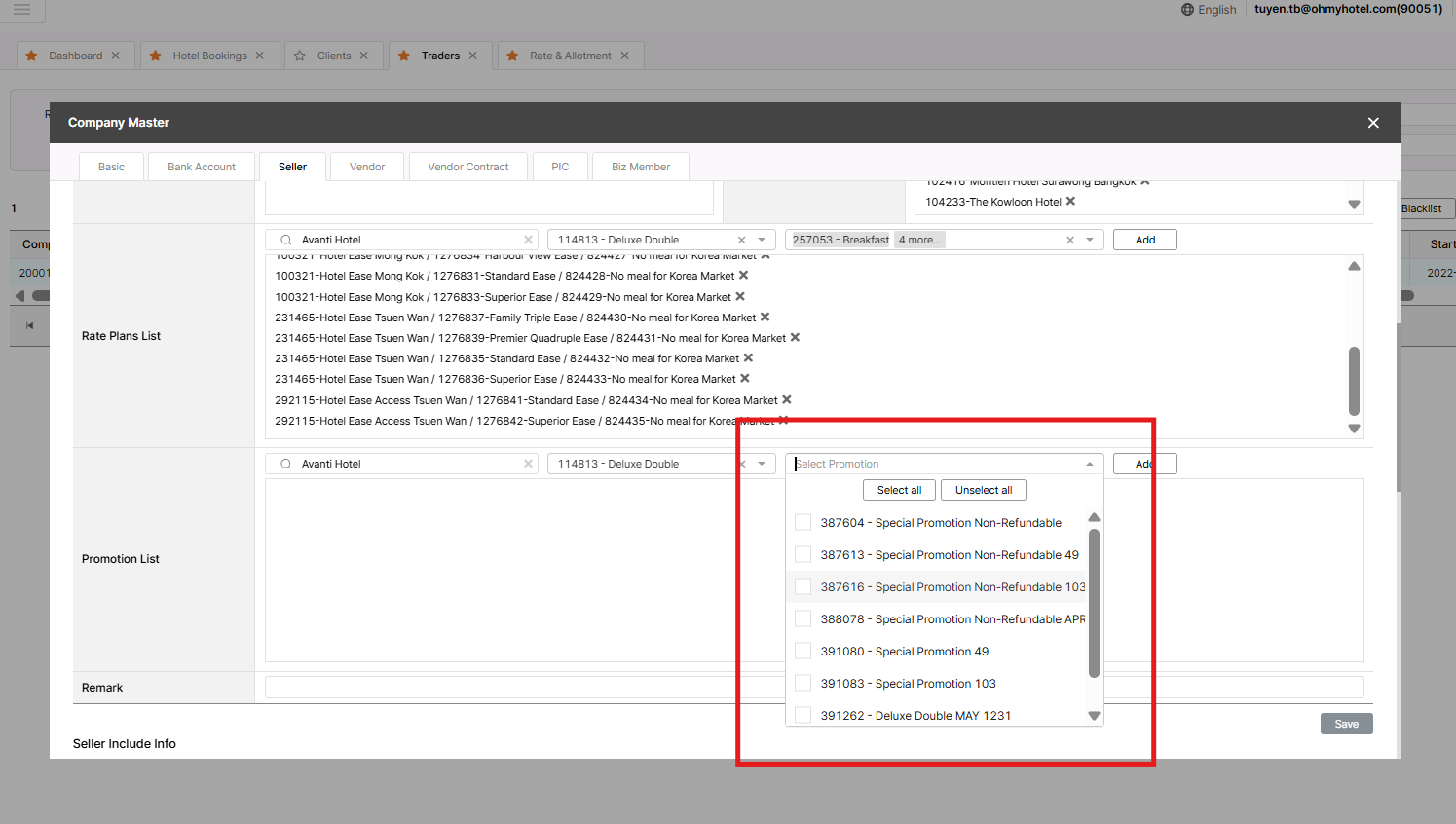Screen dimensions: 1456x824
Task: Check 387604 - Special Promotion Non-Refundable
Action: pyautogui.click(x=803, y=523)
